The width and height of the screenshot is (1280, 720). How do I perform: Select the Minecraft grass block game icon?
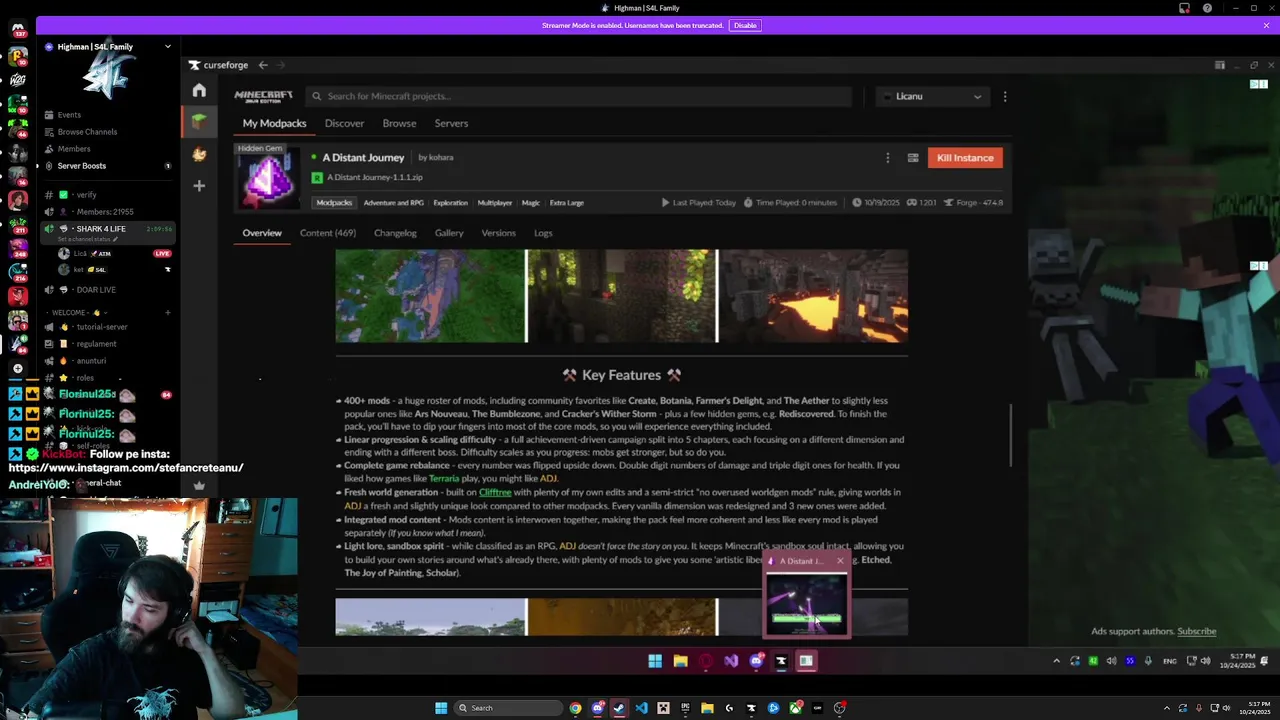199,122
